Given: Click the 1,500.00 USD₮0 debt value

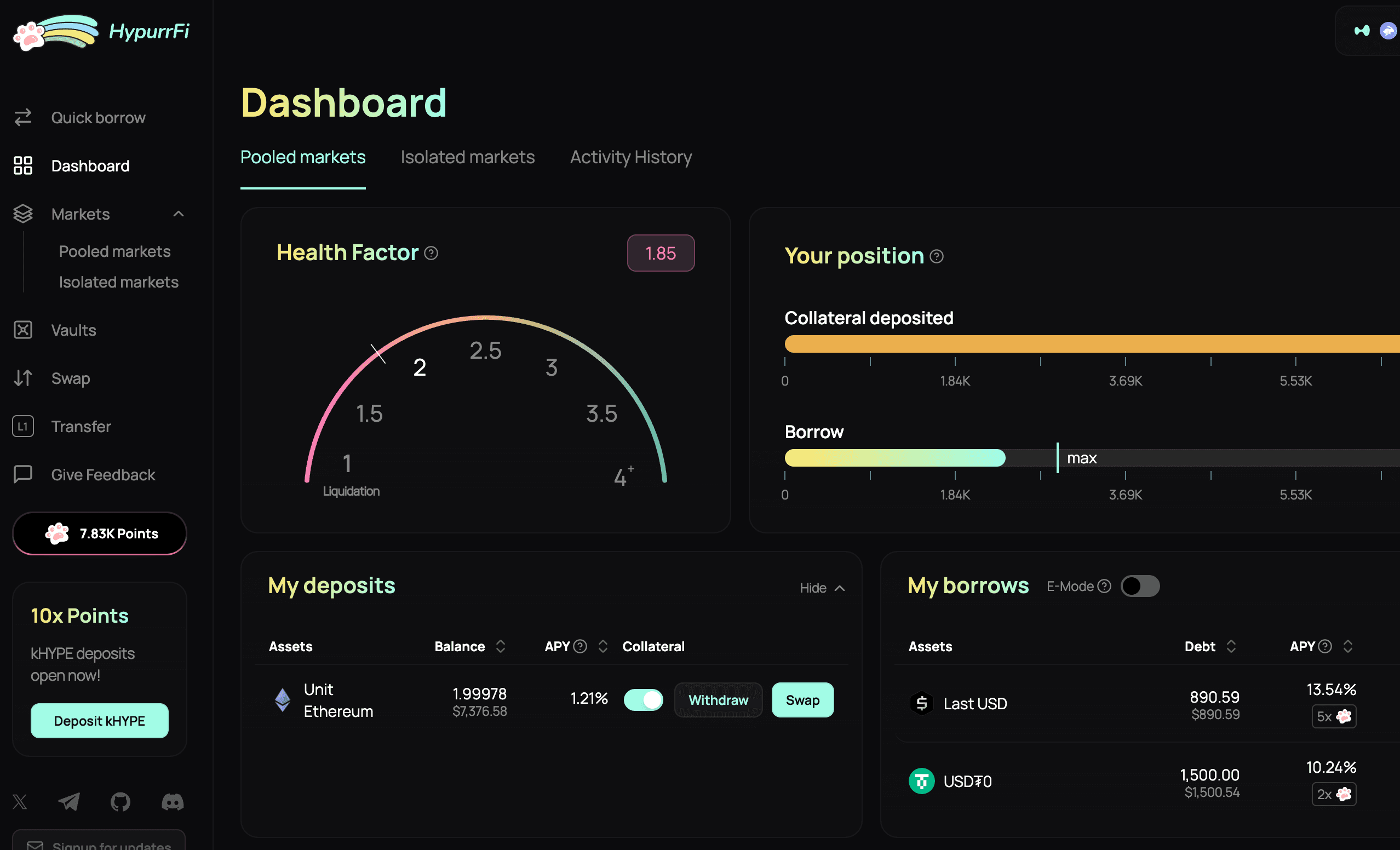Looking at the screenshot, I should [1209, 775].
